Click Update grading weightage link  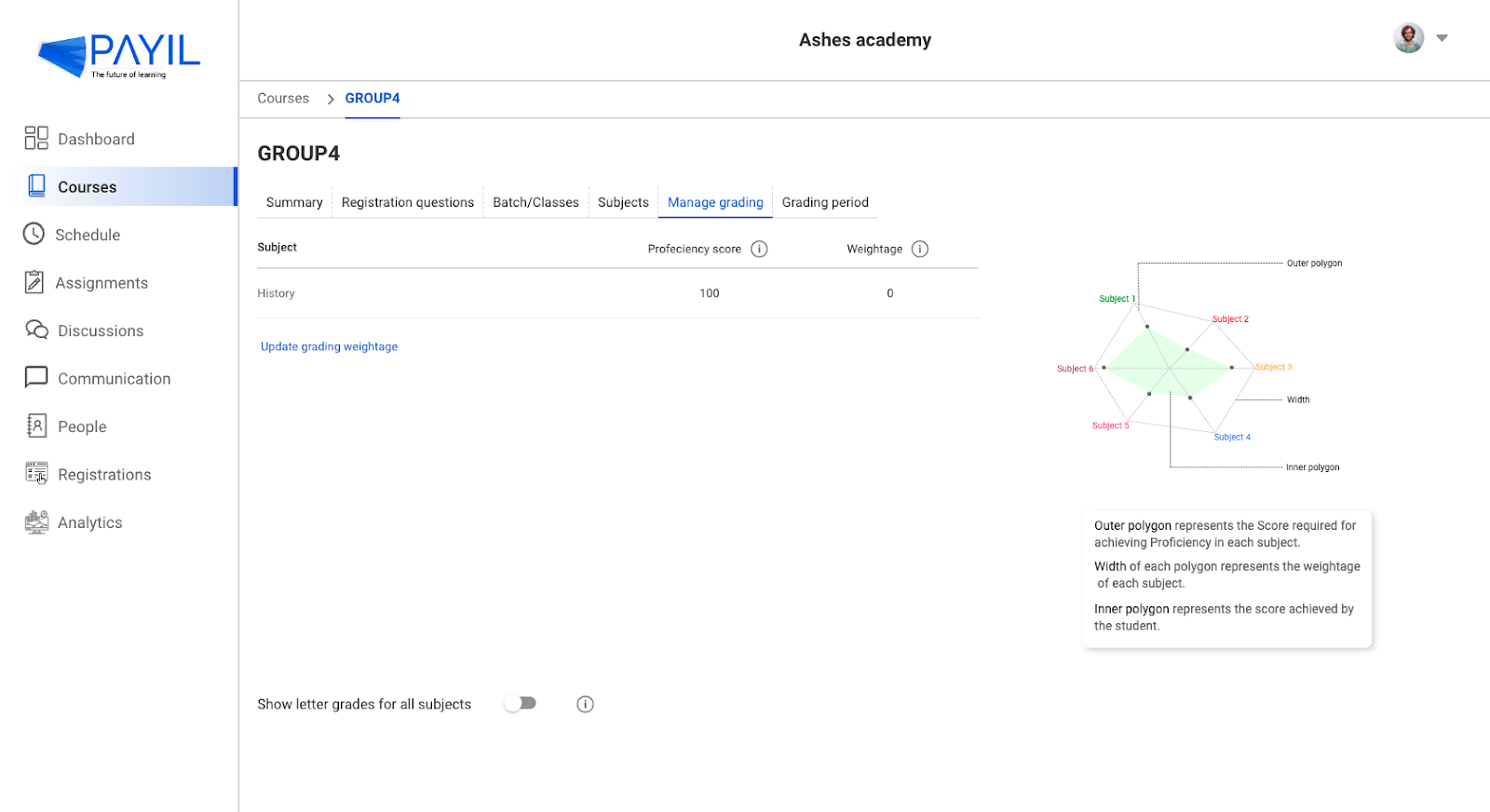click(x=329, y=346)
